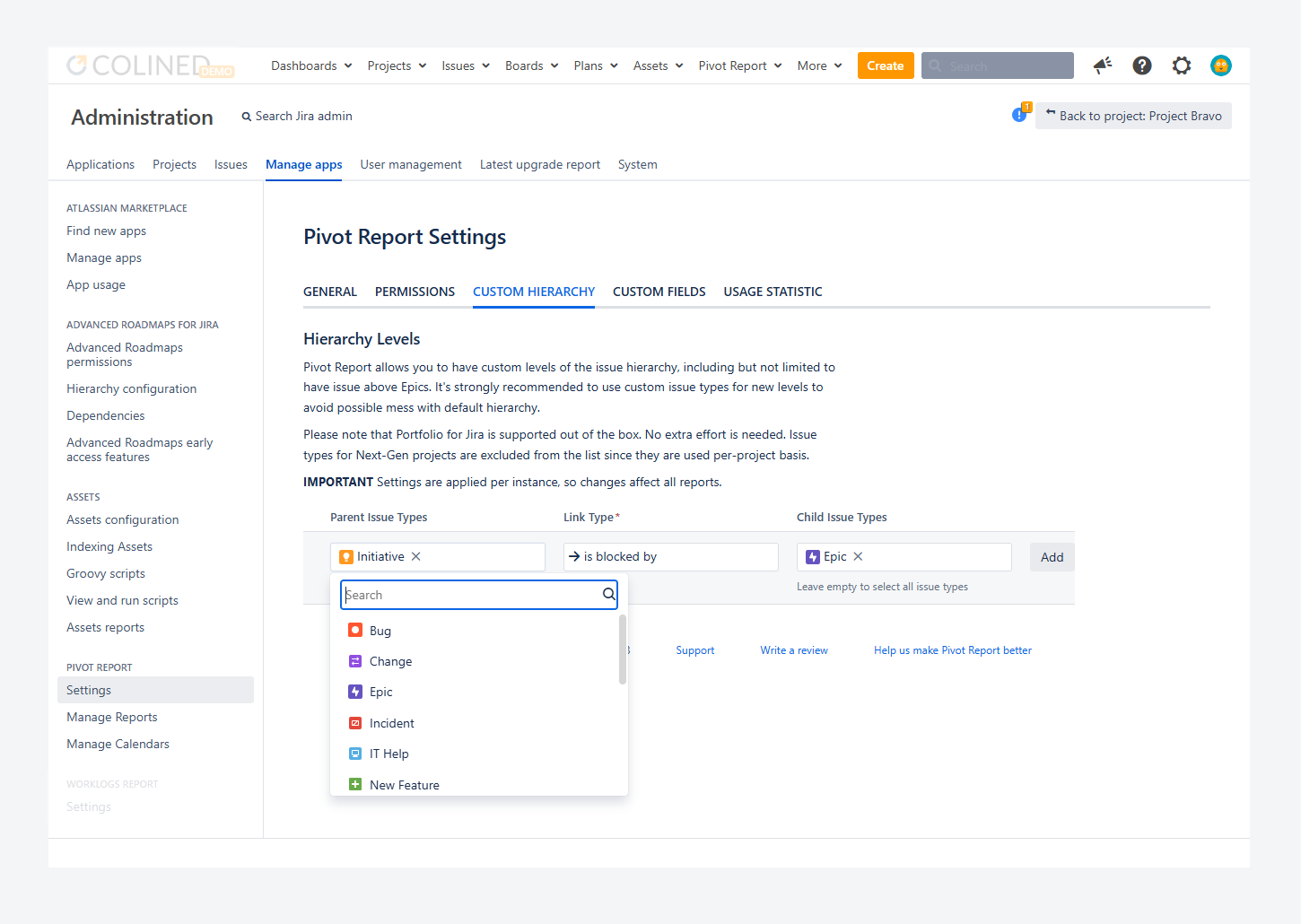Expand the Dashboards menu
The height and width of the screenshot is (924, 1301).
point(311,65)
